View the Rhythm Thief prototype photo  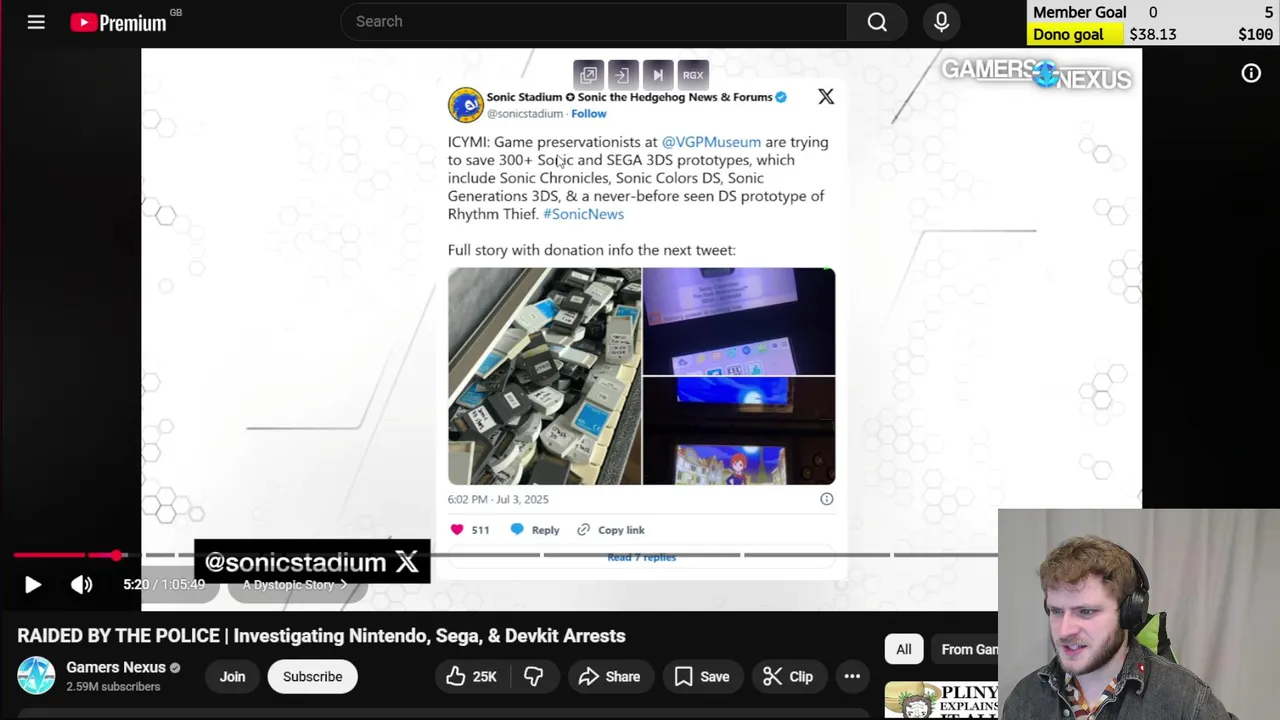(x=739, y=431)
